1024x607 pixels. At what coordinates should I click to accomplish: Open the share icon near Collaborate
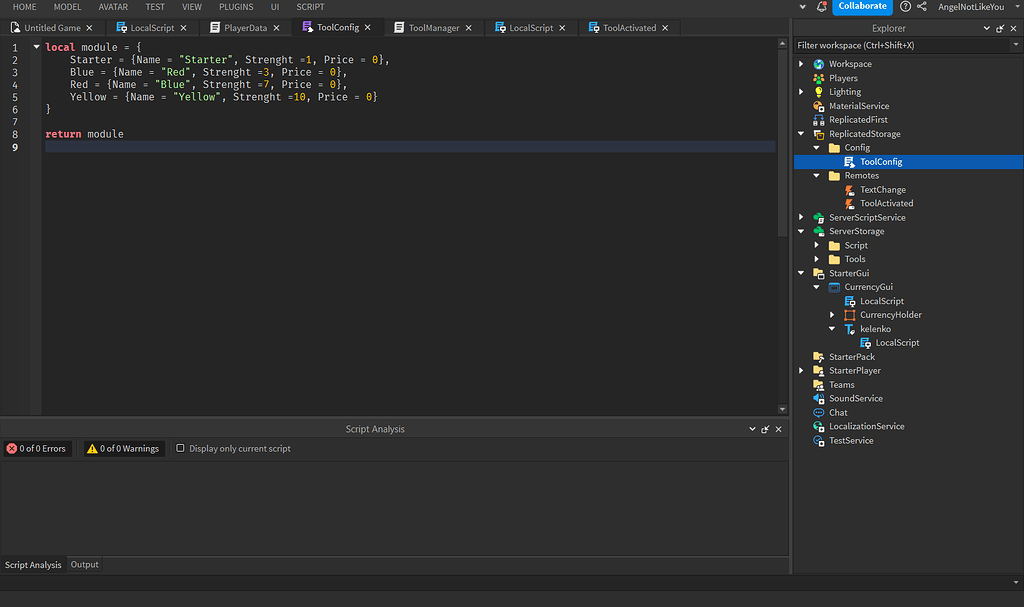tap(922, 7)
